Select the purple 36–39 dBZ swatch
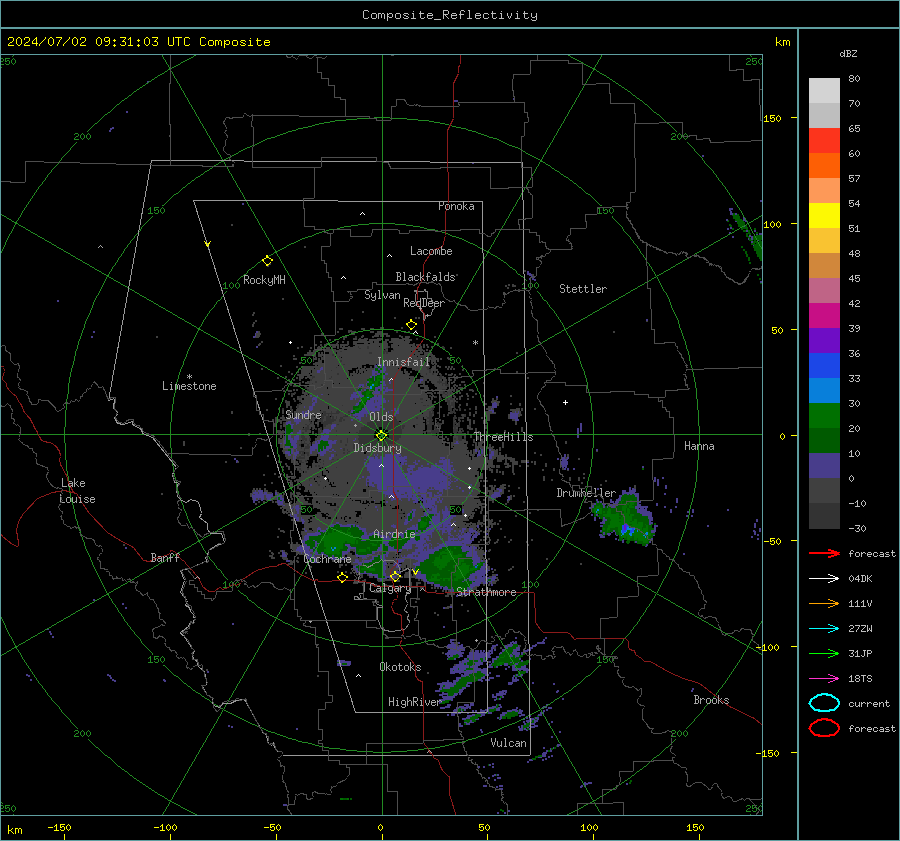900x841 pixels. click(x=824, y=341)
